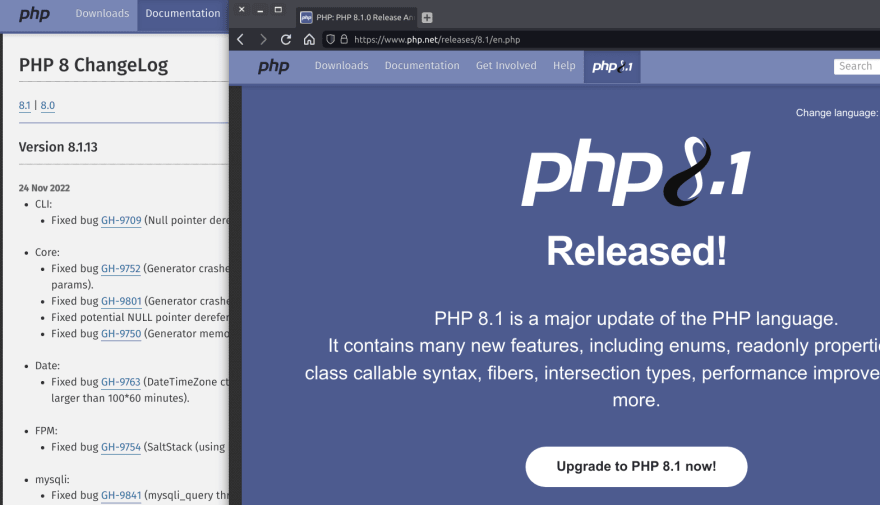The height and width of the screenshot is (505, 880).
Task: Open the Get Involved menu item
Action: pyautogui.click(x=506, y=66)
